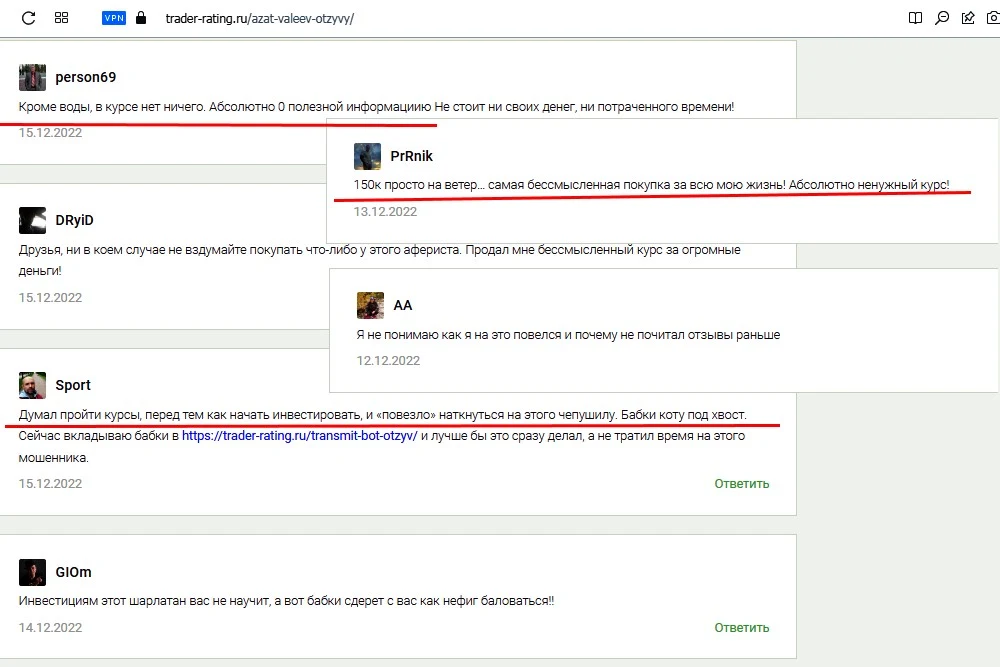
Task: Click the comment "Я не понимаю как я на это повелся"
Action: click(x=568, y=335)
